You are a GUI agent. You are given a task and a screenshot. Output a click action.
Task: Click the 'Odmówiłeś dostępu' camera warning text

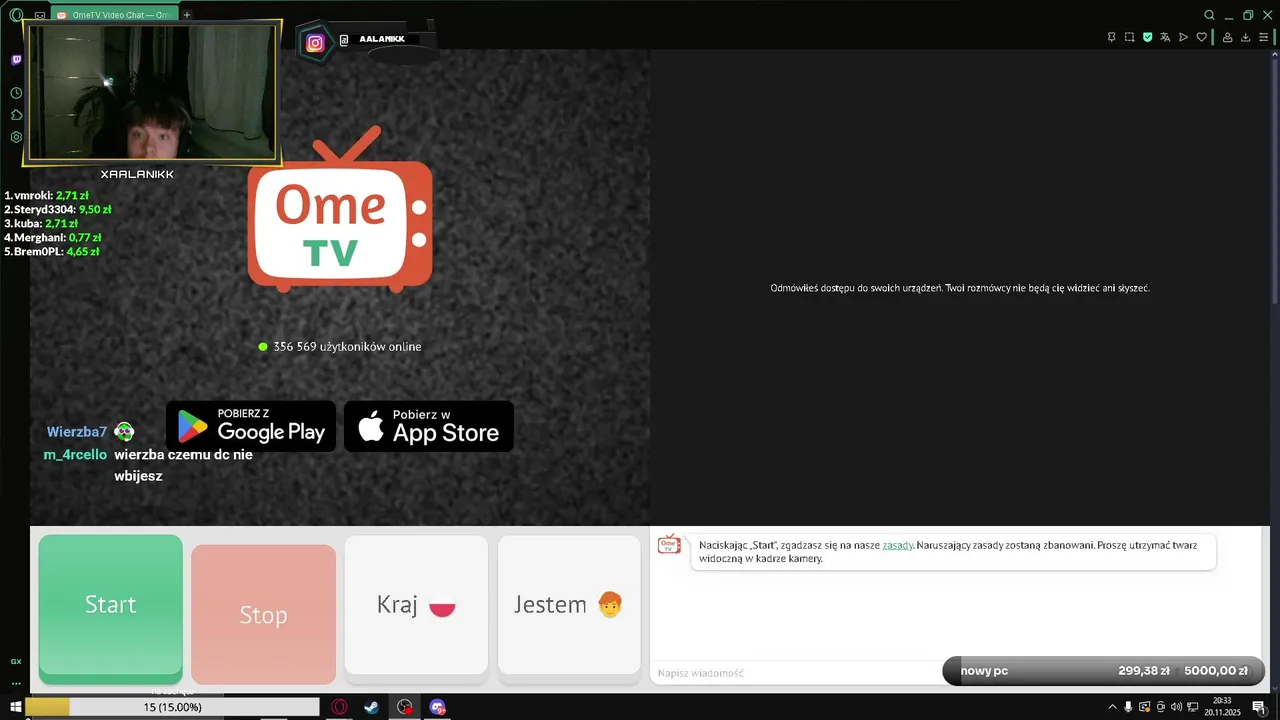pyautogui.click(x=960, y=288)
